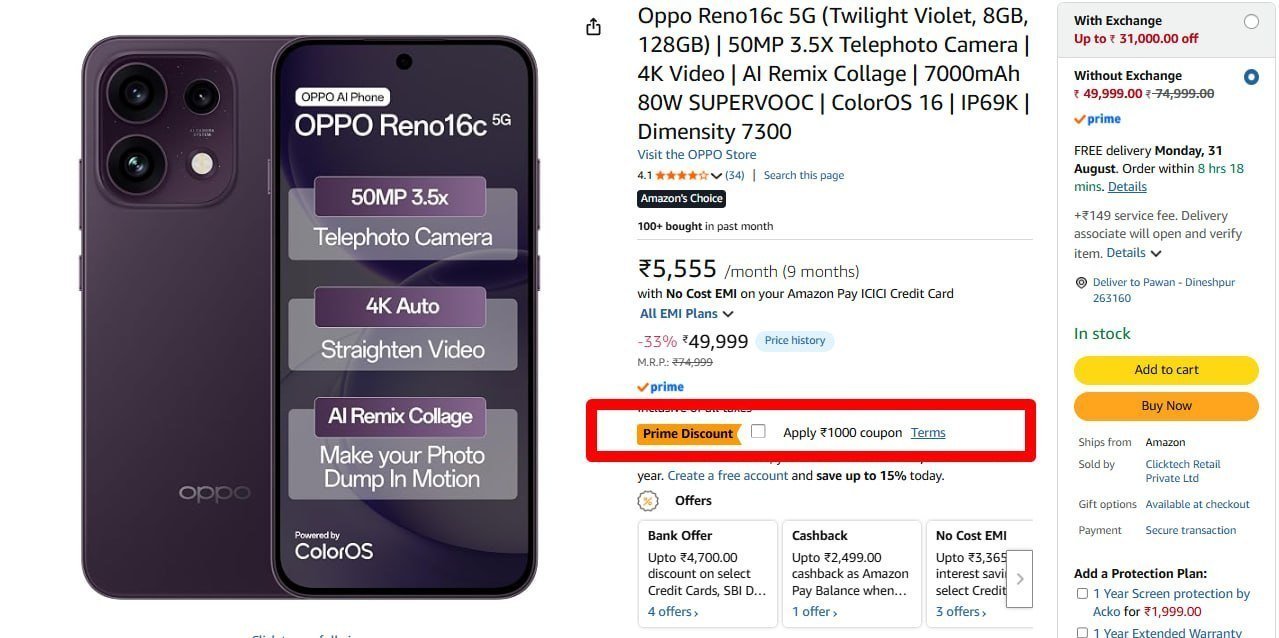This screenshot has height=638, width=1279.
Task: Click the star rating icons
Action: 681,175
